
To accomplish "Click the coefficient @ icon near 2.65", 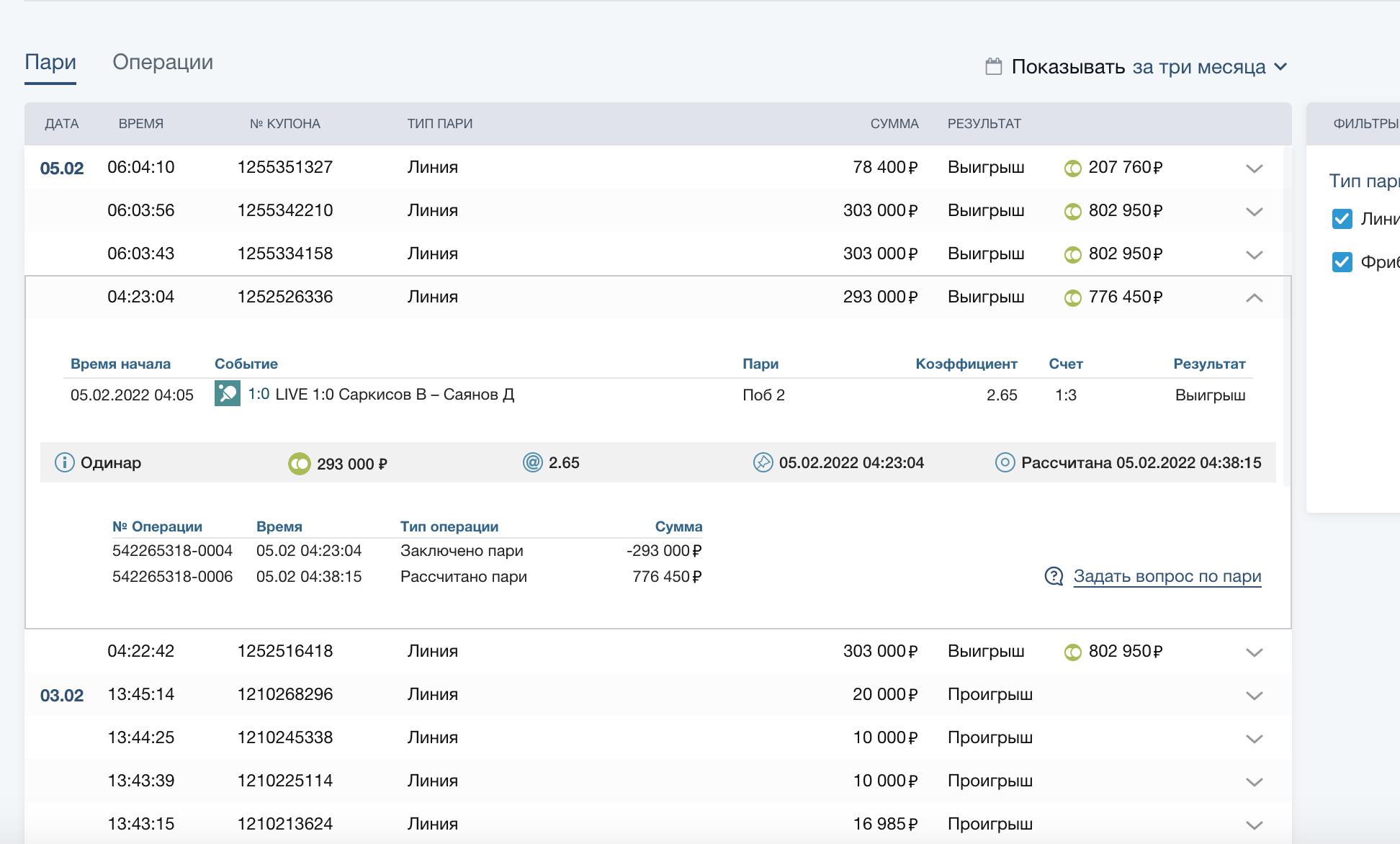I will [x=532, y=462].
